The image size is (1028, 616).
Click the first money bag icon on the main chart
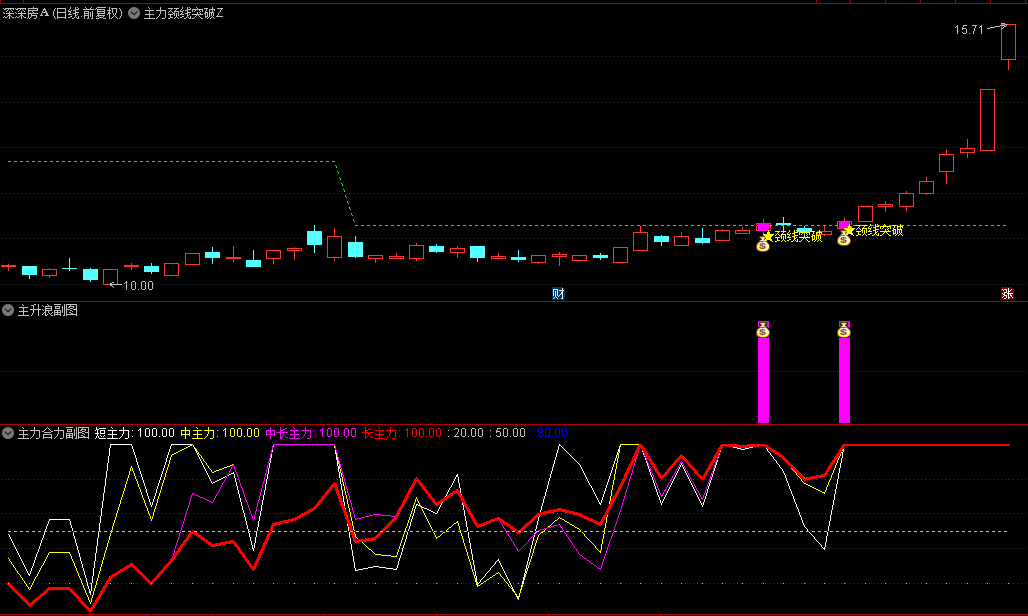point(762,245)
